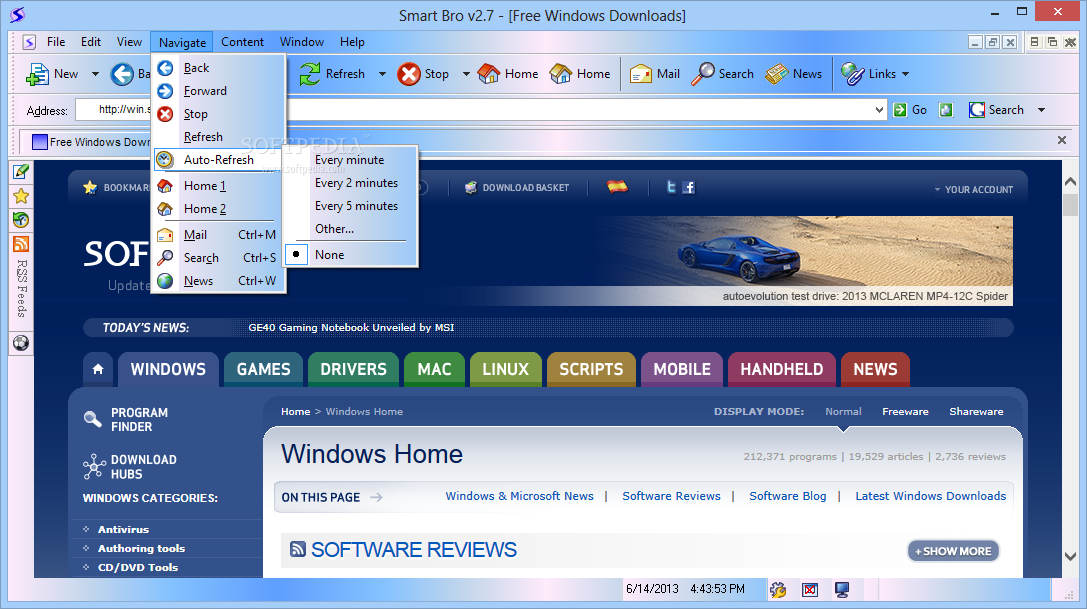Switch to the LINUX tab

coord(505,369)
